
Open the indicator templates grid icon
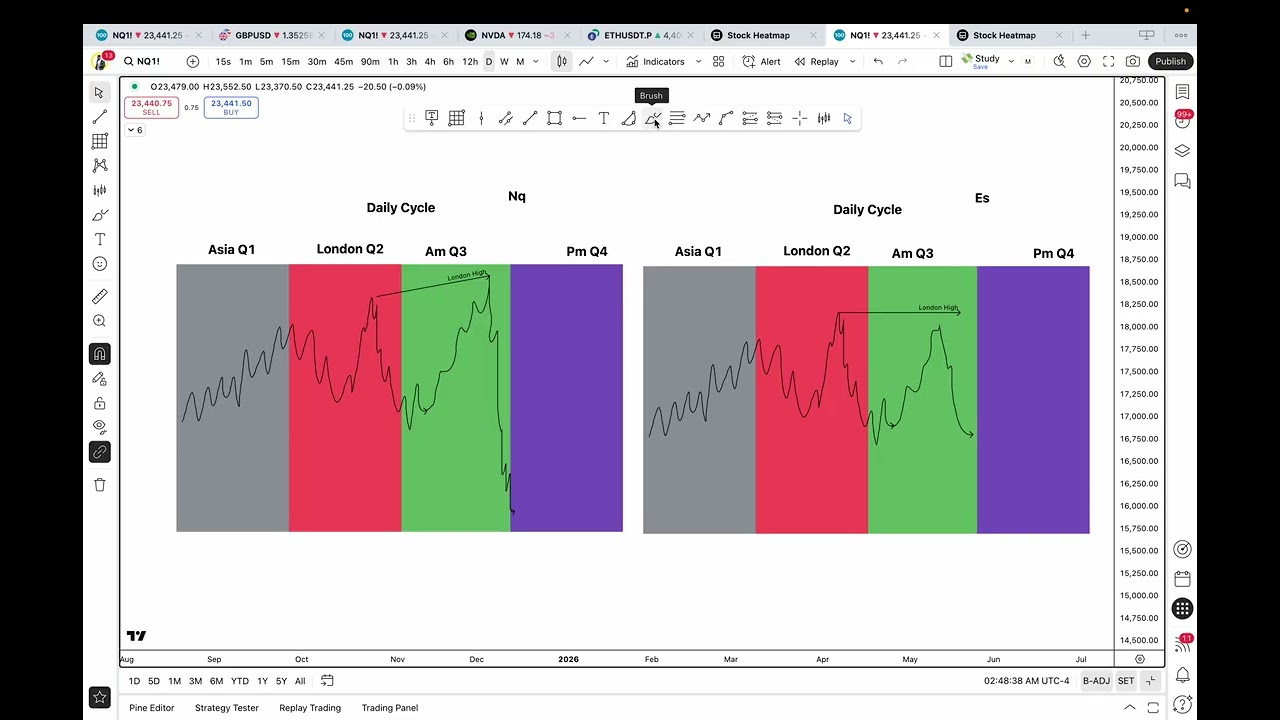coord(718,61)
